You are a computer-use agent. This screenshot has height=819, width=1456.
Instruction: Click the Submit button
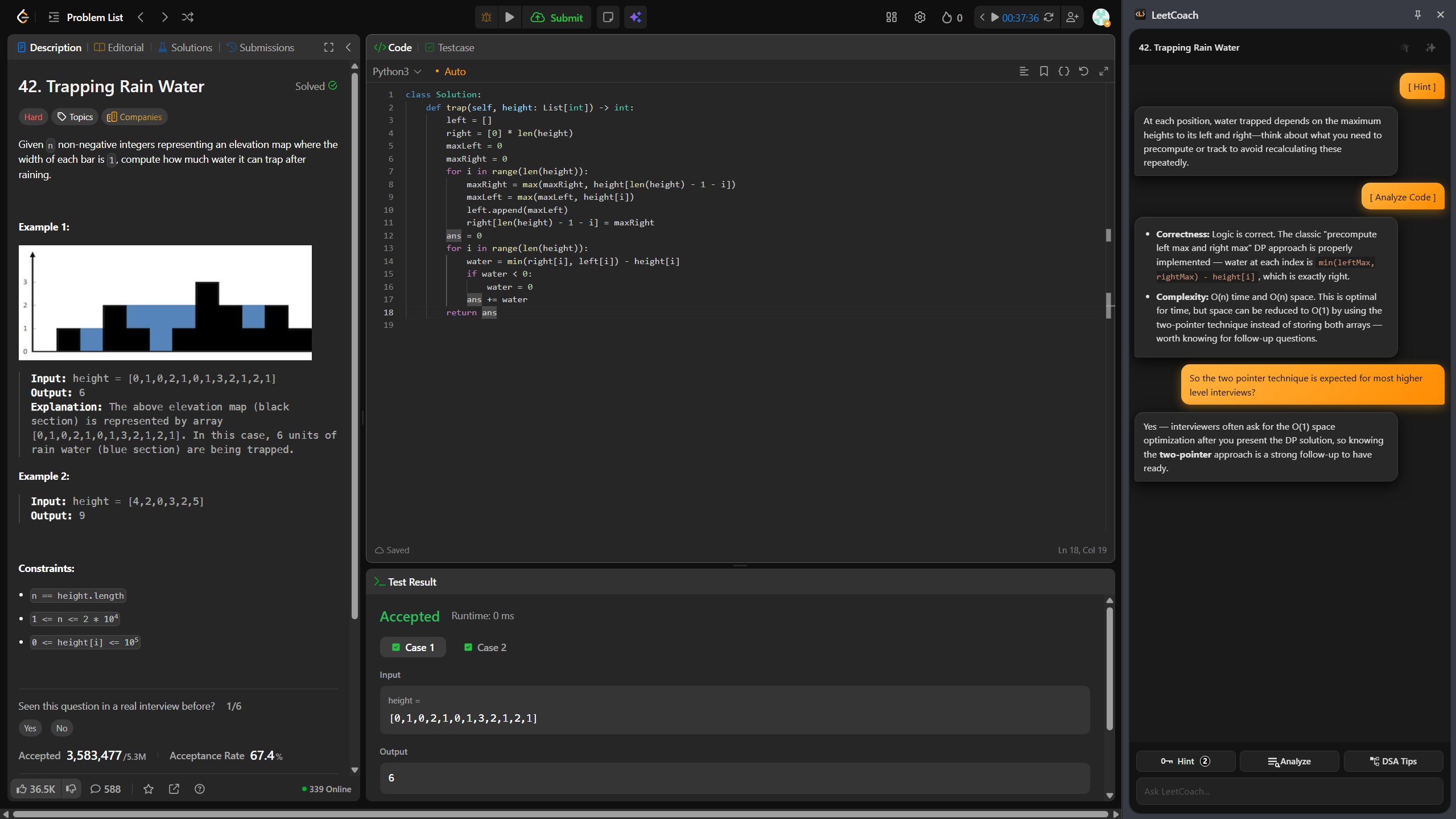click(x=557, y=17)
